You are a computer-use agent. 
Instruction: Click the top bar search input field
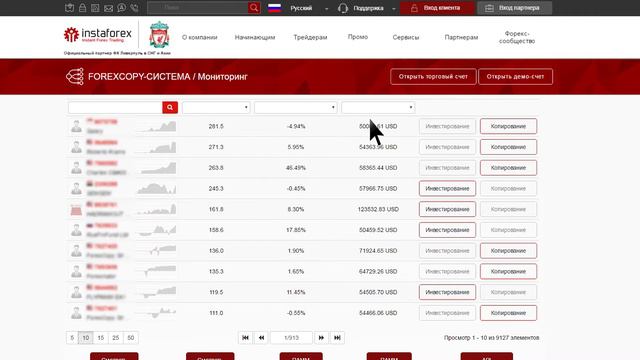point(198,8)
